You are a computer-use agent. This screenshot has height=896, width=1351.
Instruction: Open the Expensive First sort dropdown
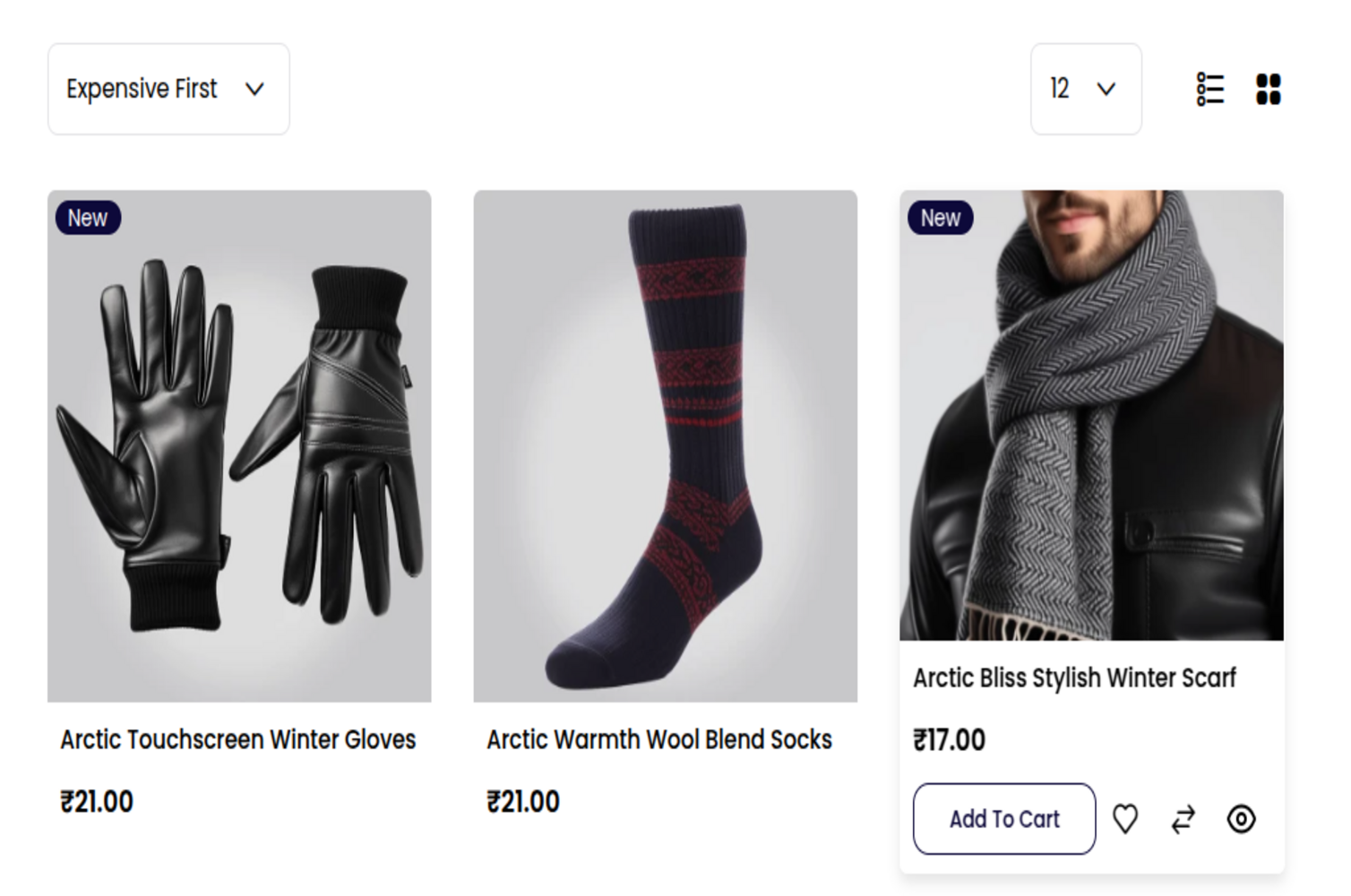pyautogui.click(x=143, y=90)
